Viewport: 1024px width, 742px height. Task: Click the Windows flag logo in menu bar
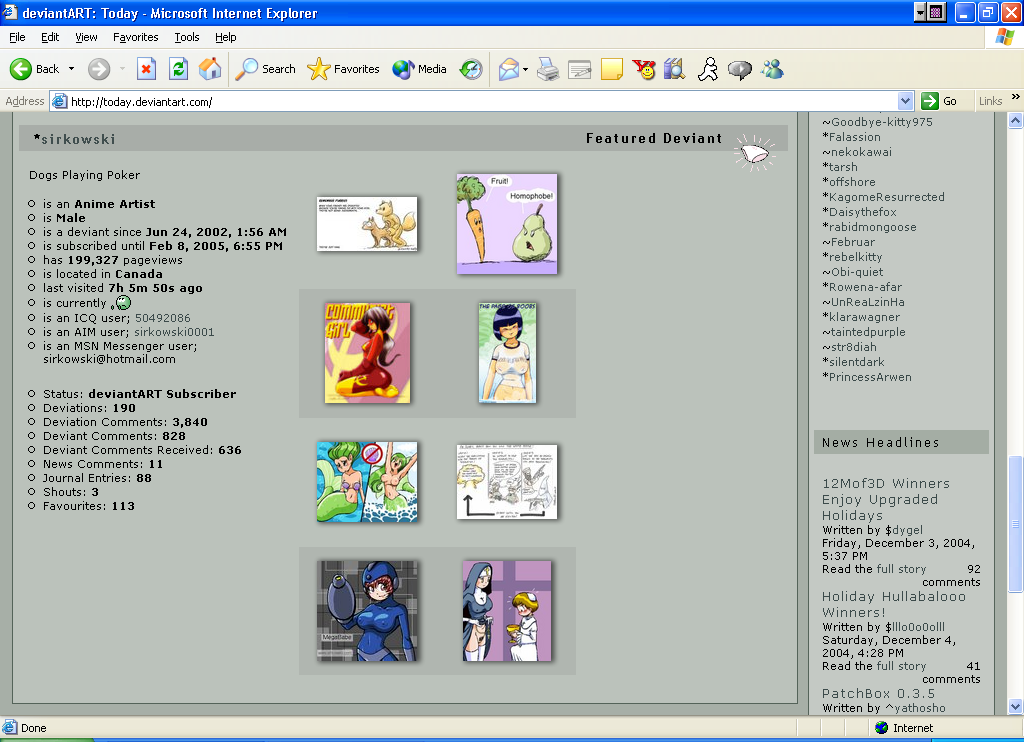pos(1005,37)
